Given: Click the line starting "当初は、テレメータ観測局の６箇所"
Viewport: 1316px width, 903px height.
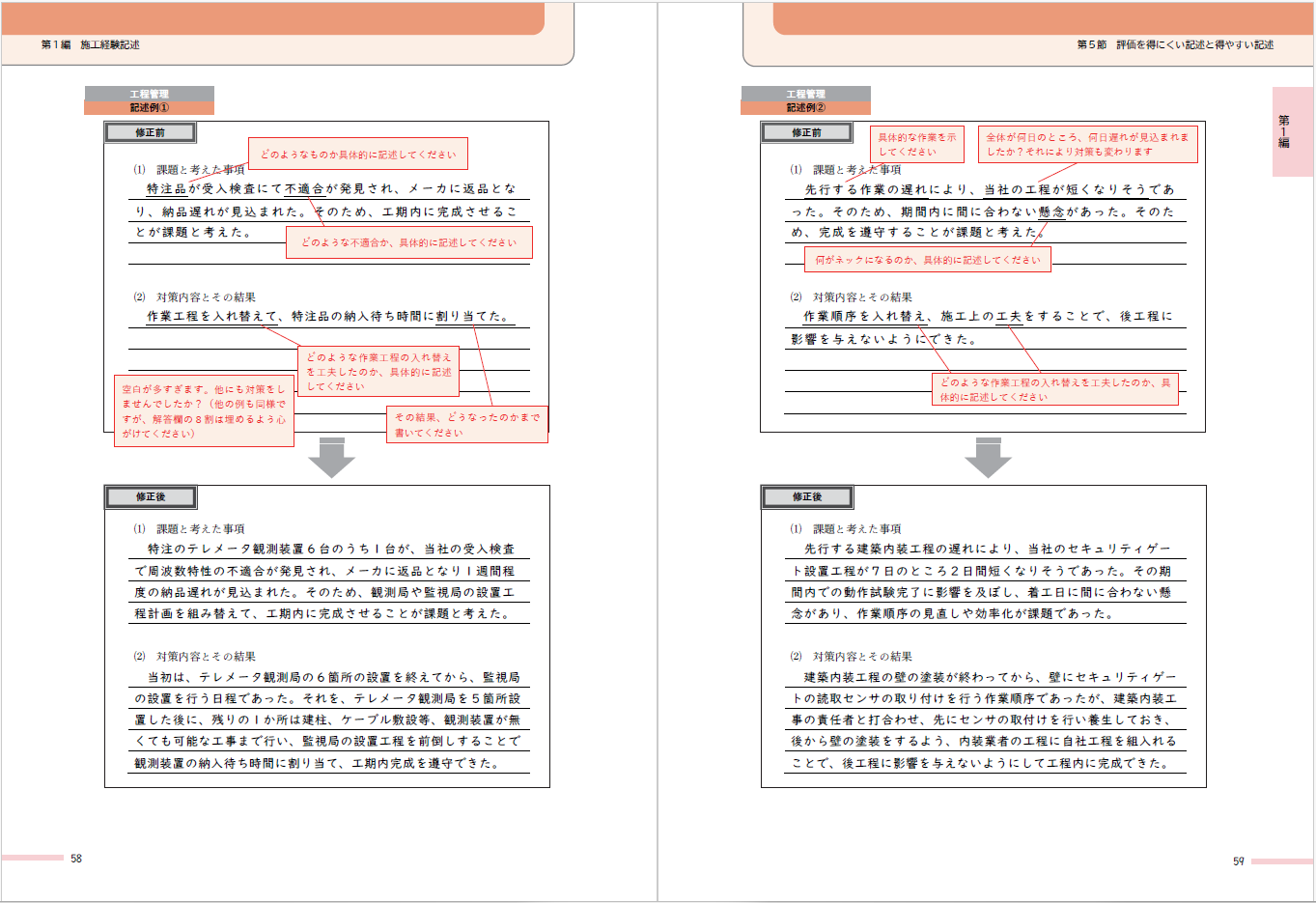Looking at the screenshot, I should (x=333, y=677).
